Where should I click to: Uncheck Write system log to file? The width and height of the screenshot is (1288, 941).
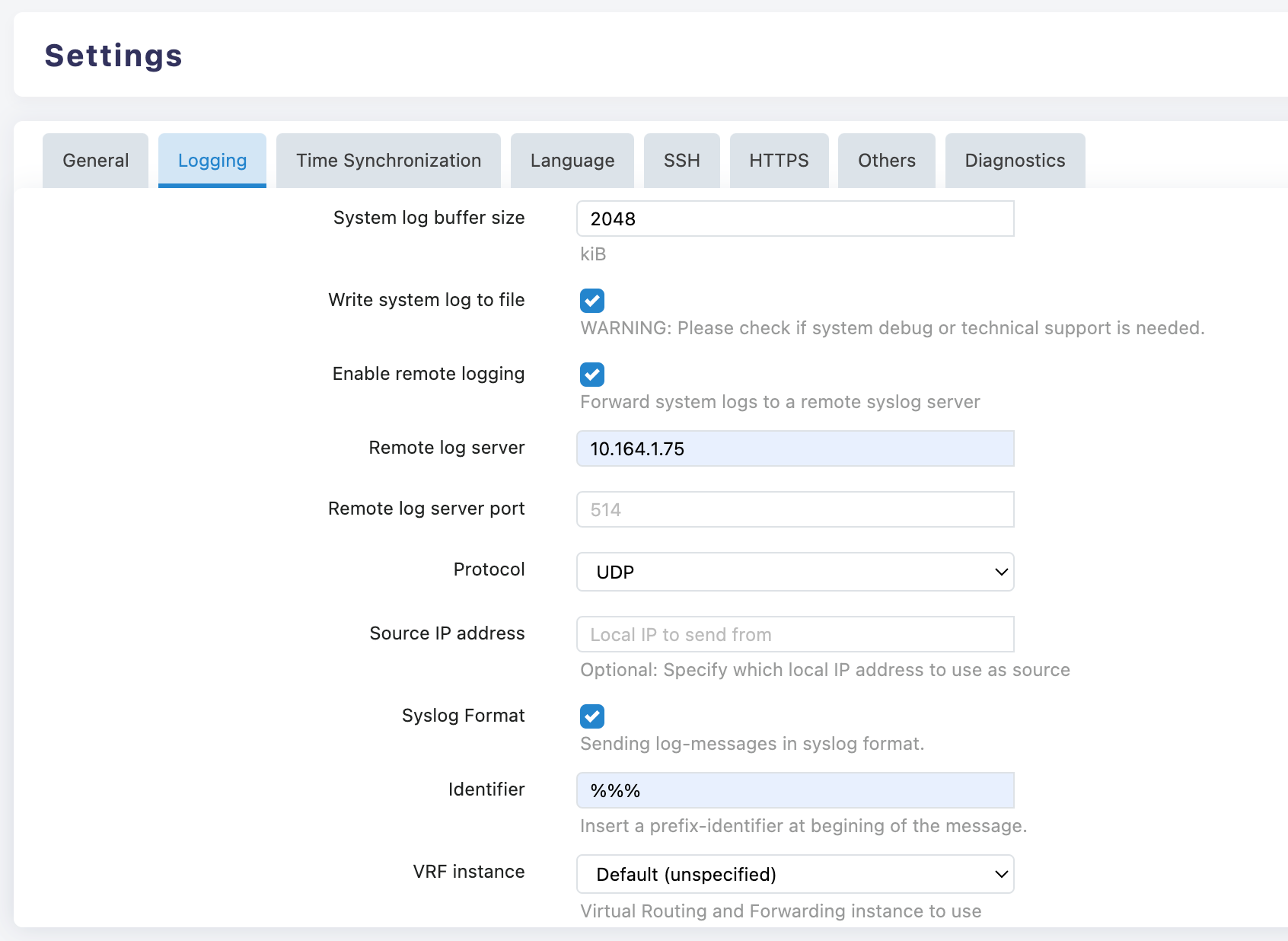point(592,301)
